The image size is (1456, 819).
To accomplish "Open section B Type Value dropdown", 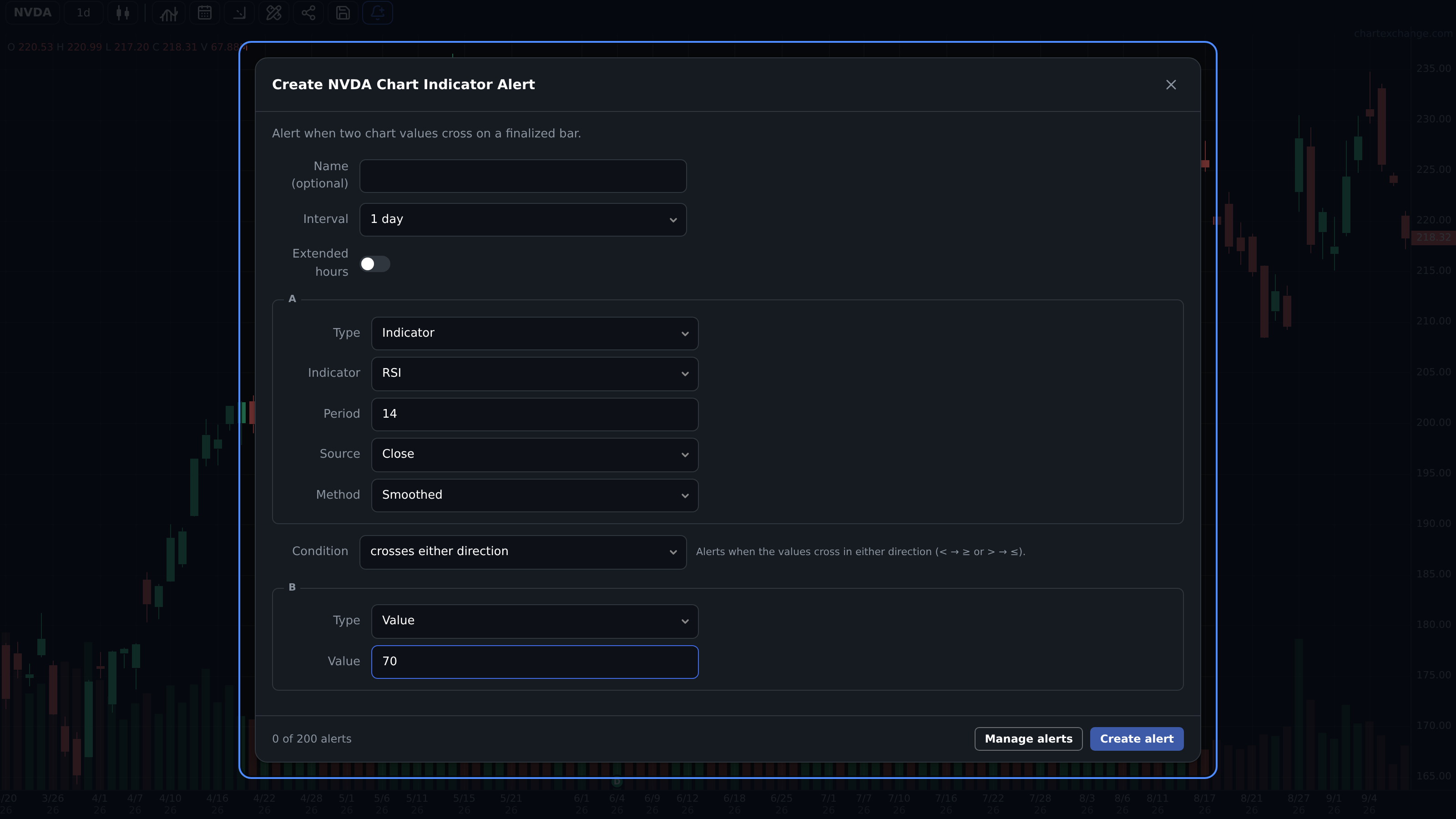I will (534, 621).
